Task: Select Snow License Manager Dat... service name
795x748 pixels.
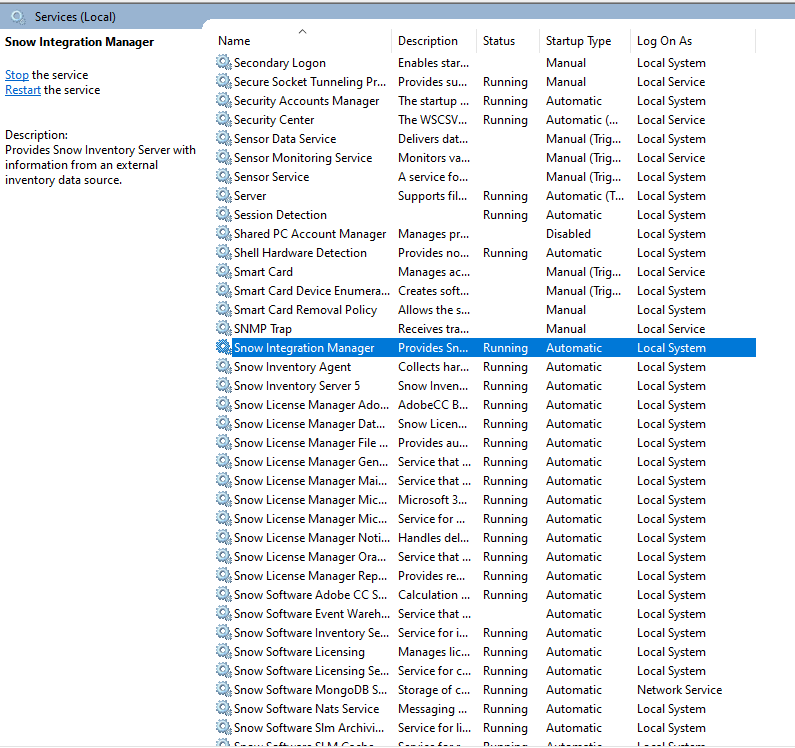Action: point(310,424)
